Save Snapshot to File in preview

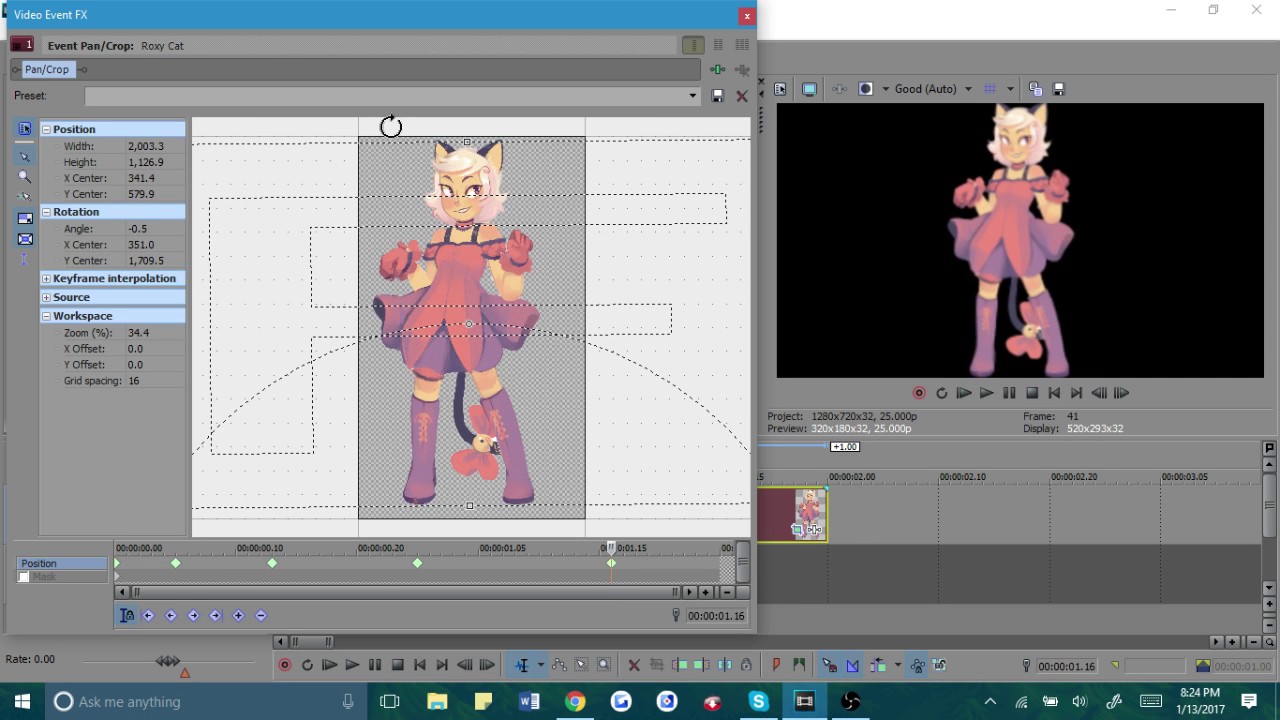[1059, 89]
